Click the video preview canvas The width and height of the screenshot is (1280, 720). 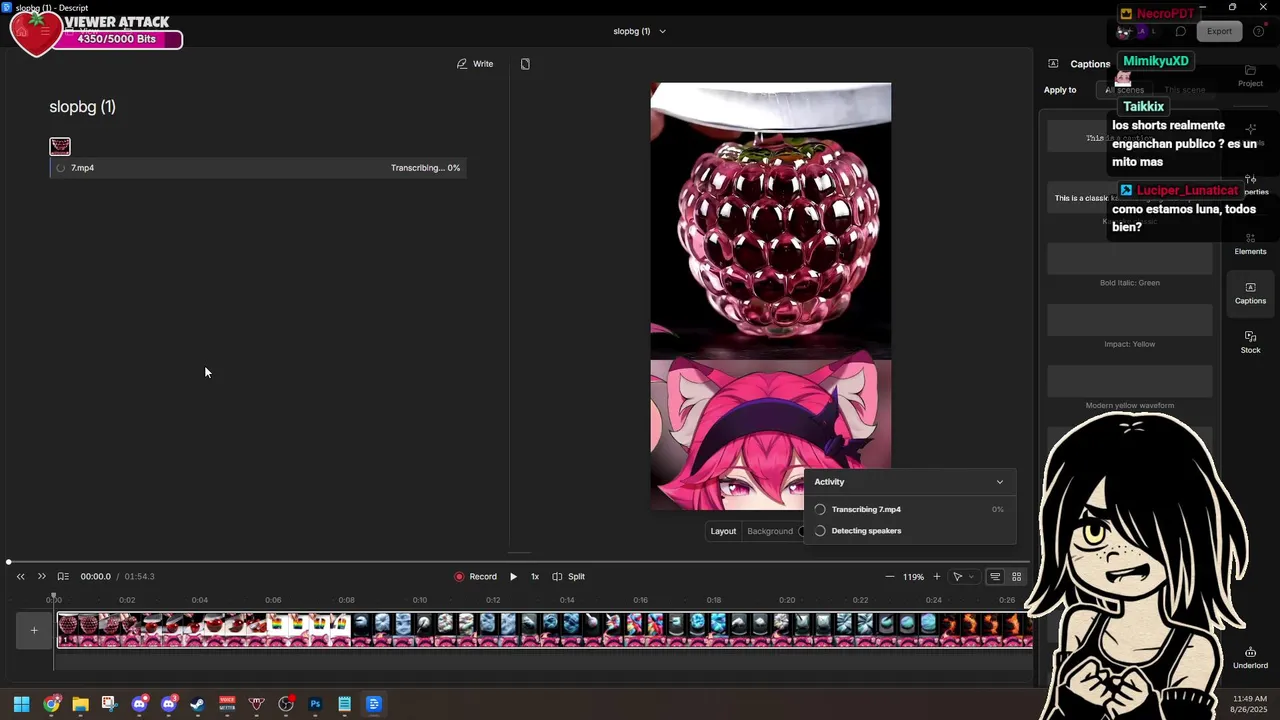point(771,296)
